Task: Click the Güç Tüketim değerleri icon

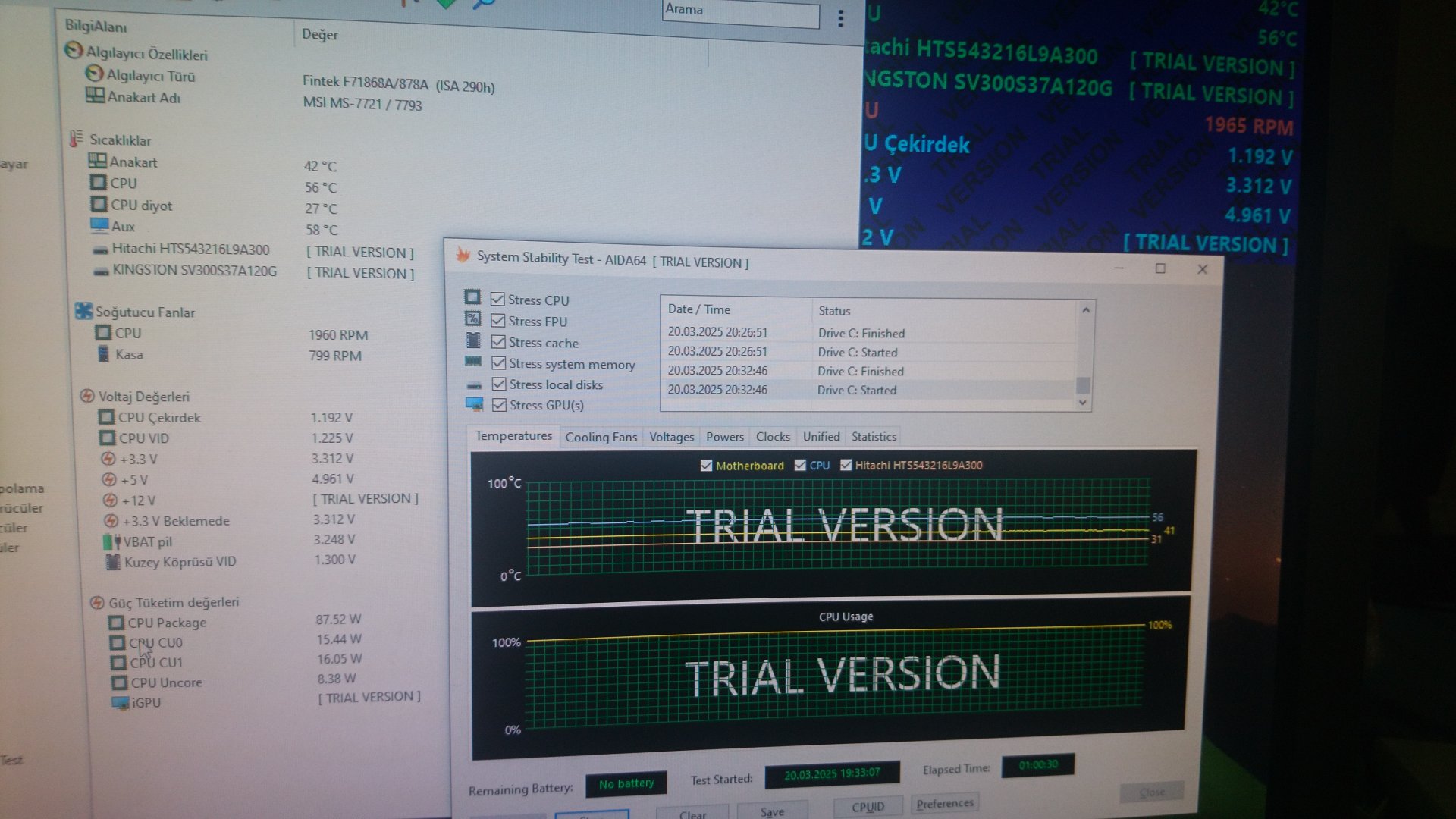Action: tap(97, 602)
